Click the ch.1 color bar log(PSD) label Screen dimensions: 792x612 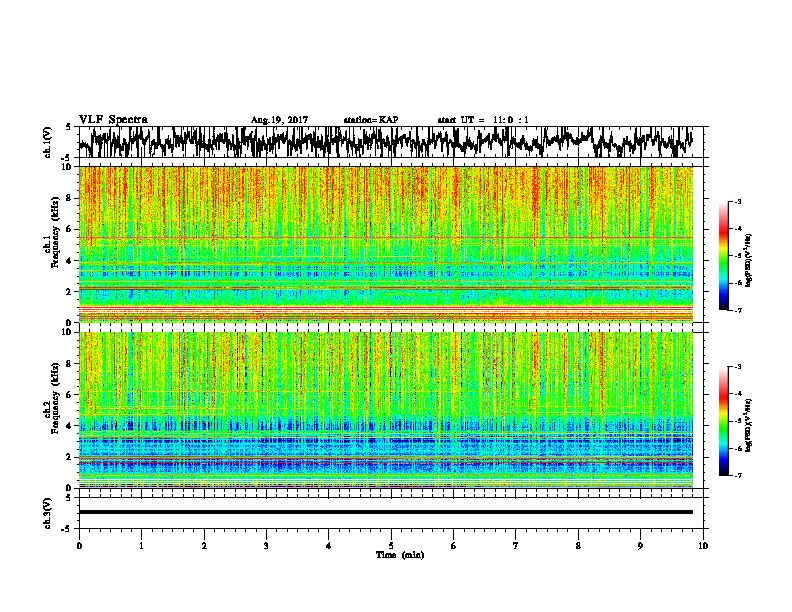pos(749,261)
